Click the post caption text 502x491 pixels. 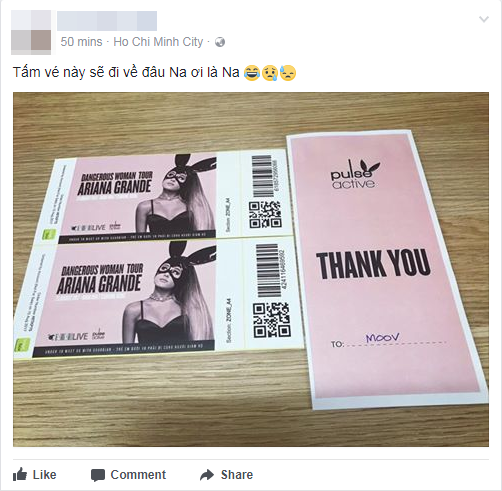pyautogui.click(x=126, y=73)
